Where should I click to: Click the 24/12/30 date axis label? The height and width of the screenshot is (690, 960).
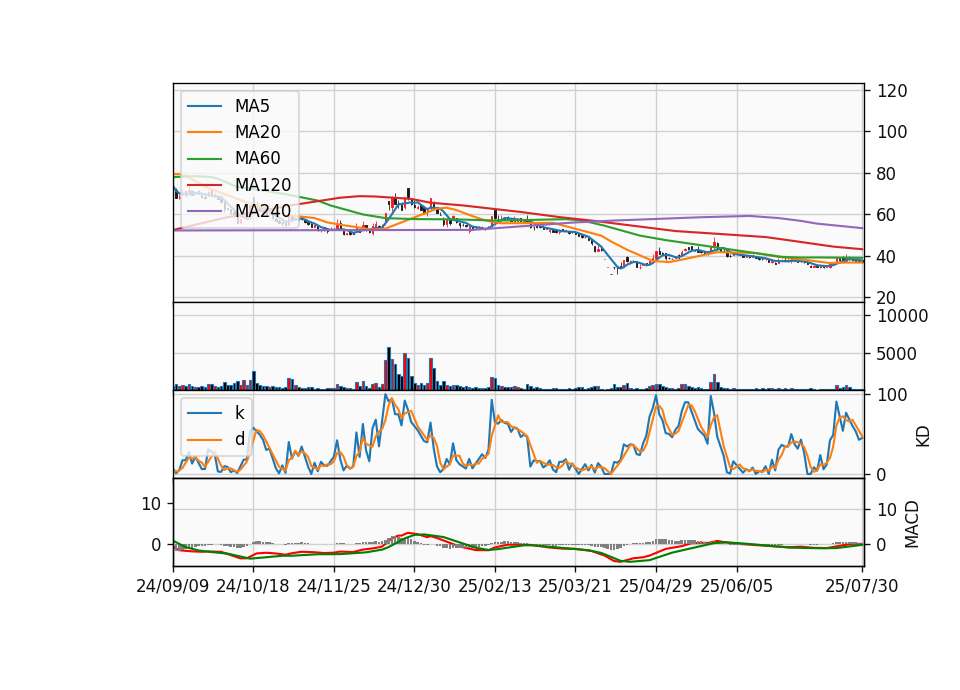(x=414, y=586)
